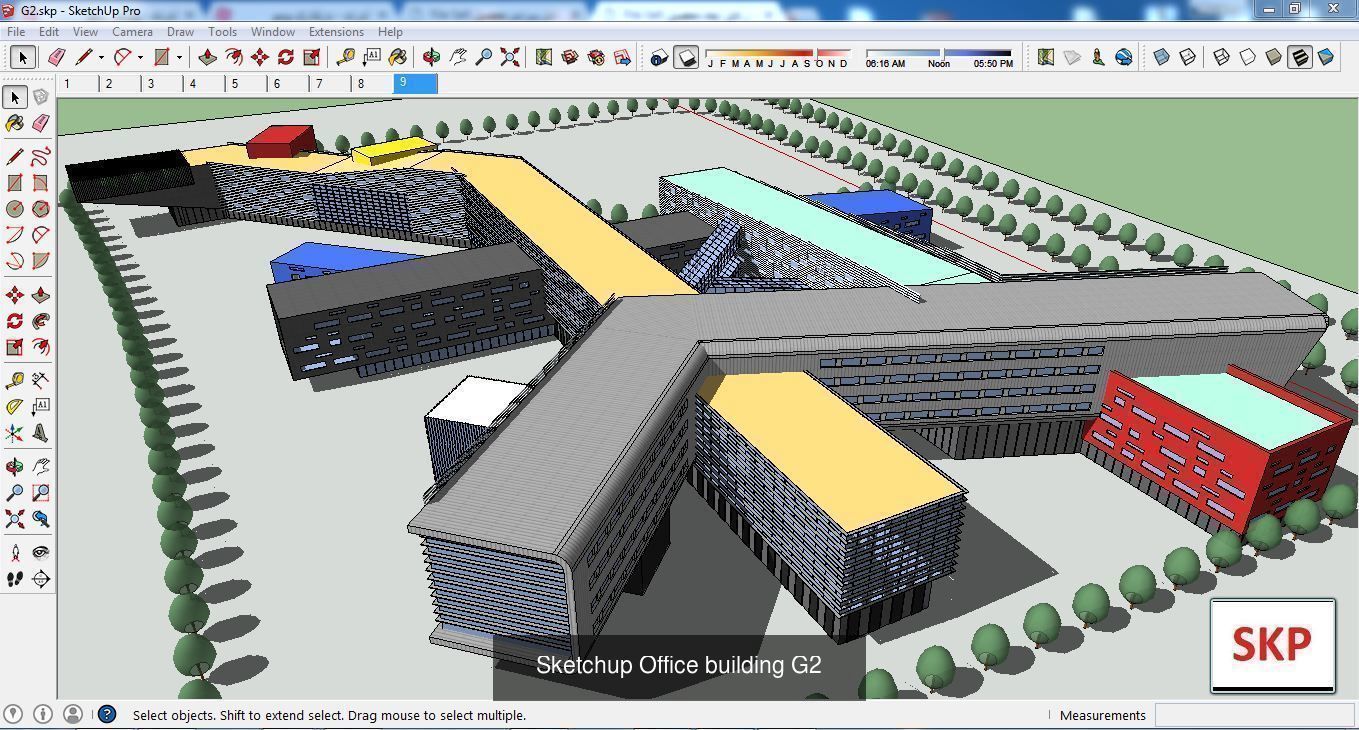The image size is (1359, 730).
Task: Select the Walk footprints tool
Action: click(x=15, y=579)
